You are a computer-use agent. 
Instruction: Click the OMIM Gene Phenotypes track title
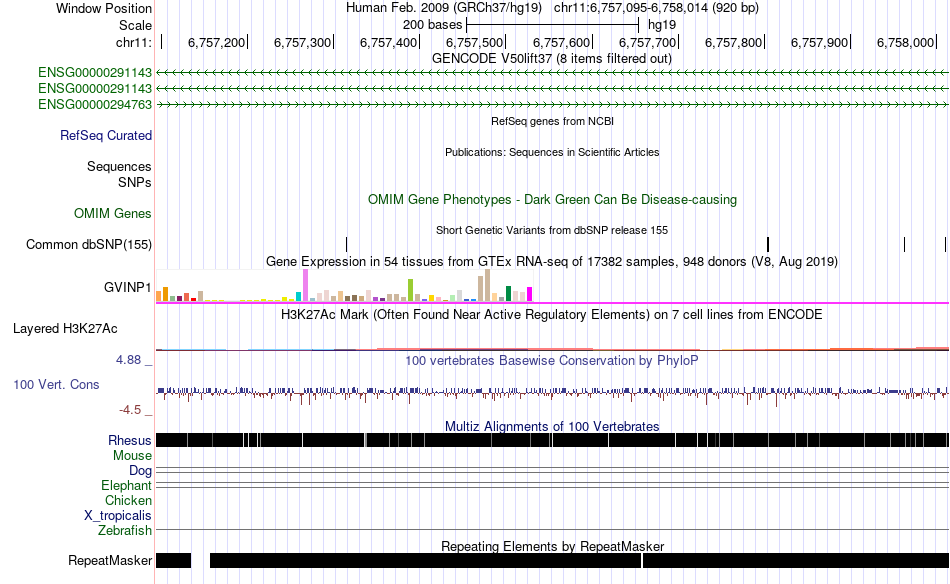(553, 199)
